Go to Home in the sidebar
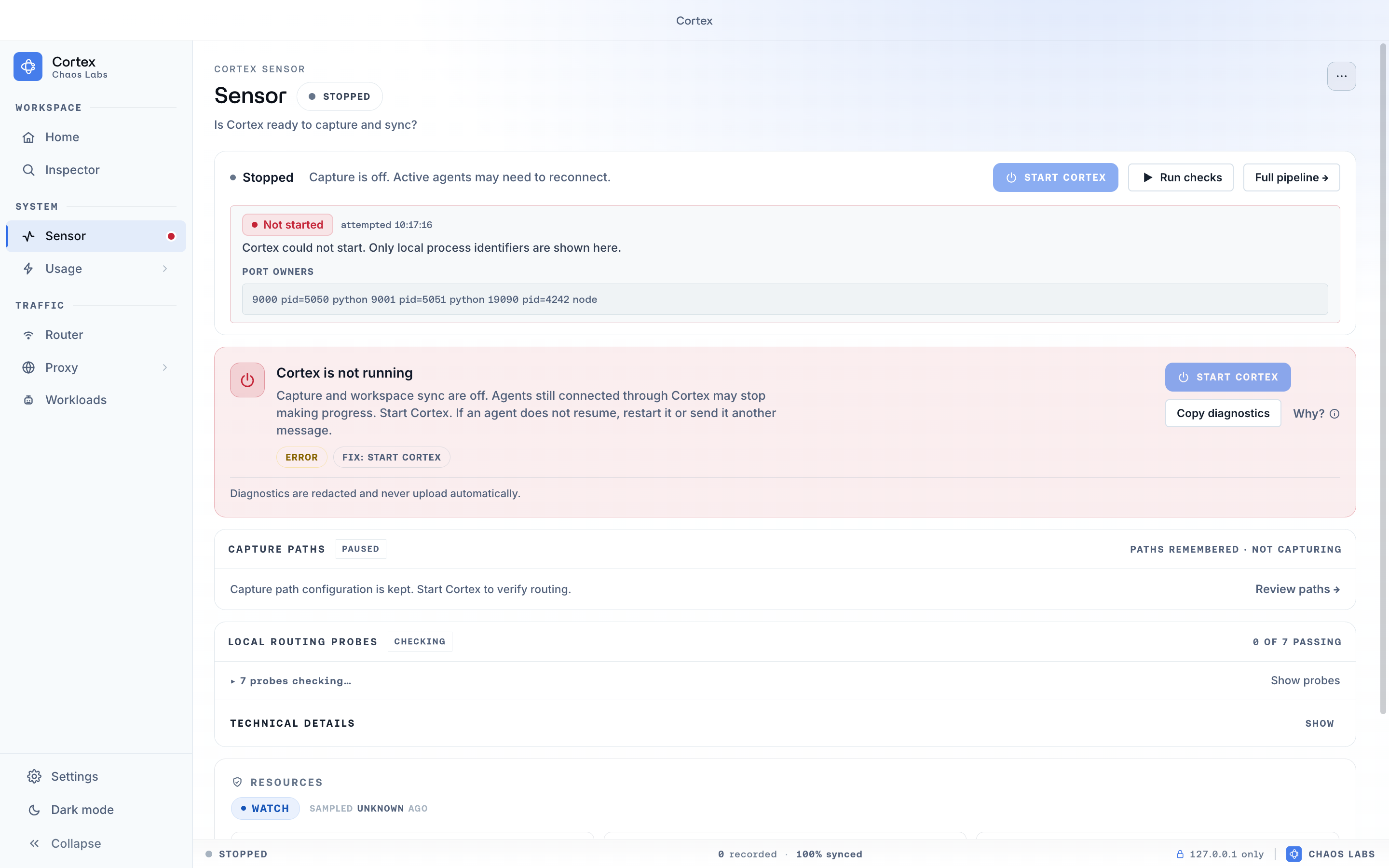This screenshot has width=1389, height=868. coord(96,137)
